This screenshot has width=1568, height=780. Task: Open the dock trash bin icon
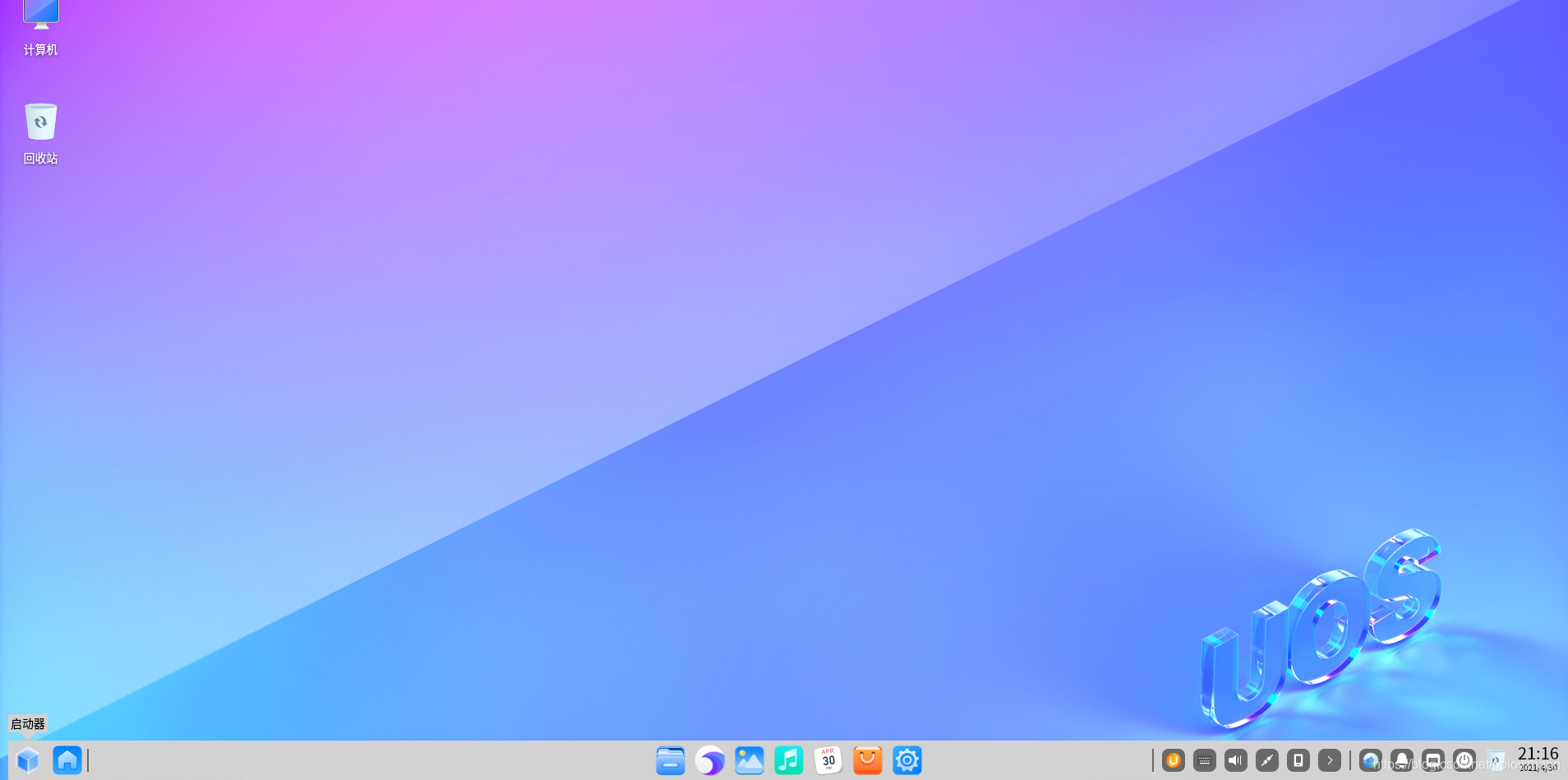1496,760
